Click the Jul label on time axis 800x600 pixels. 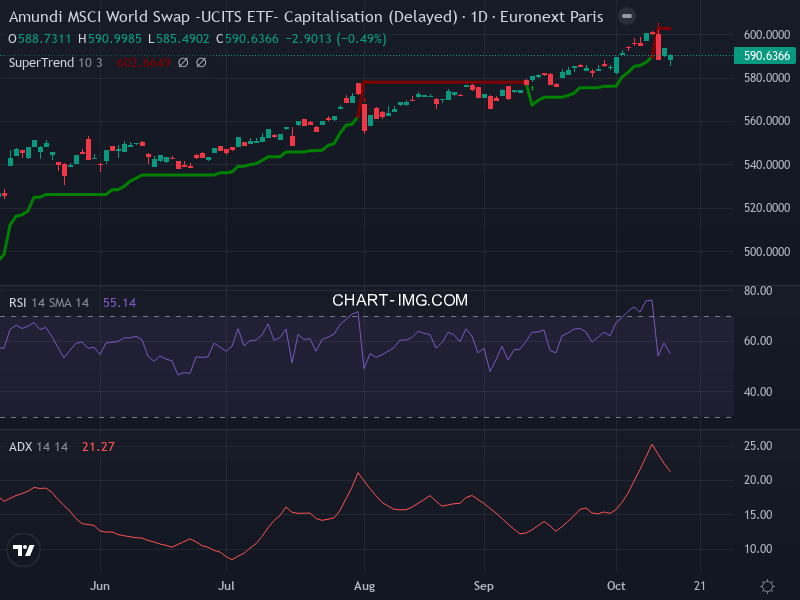(227, 586)
